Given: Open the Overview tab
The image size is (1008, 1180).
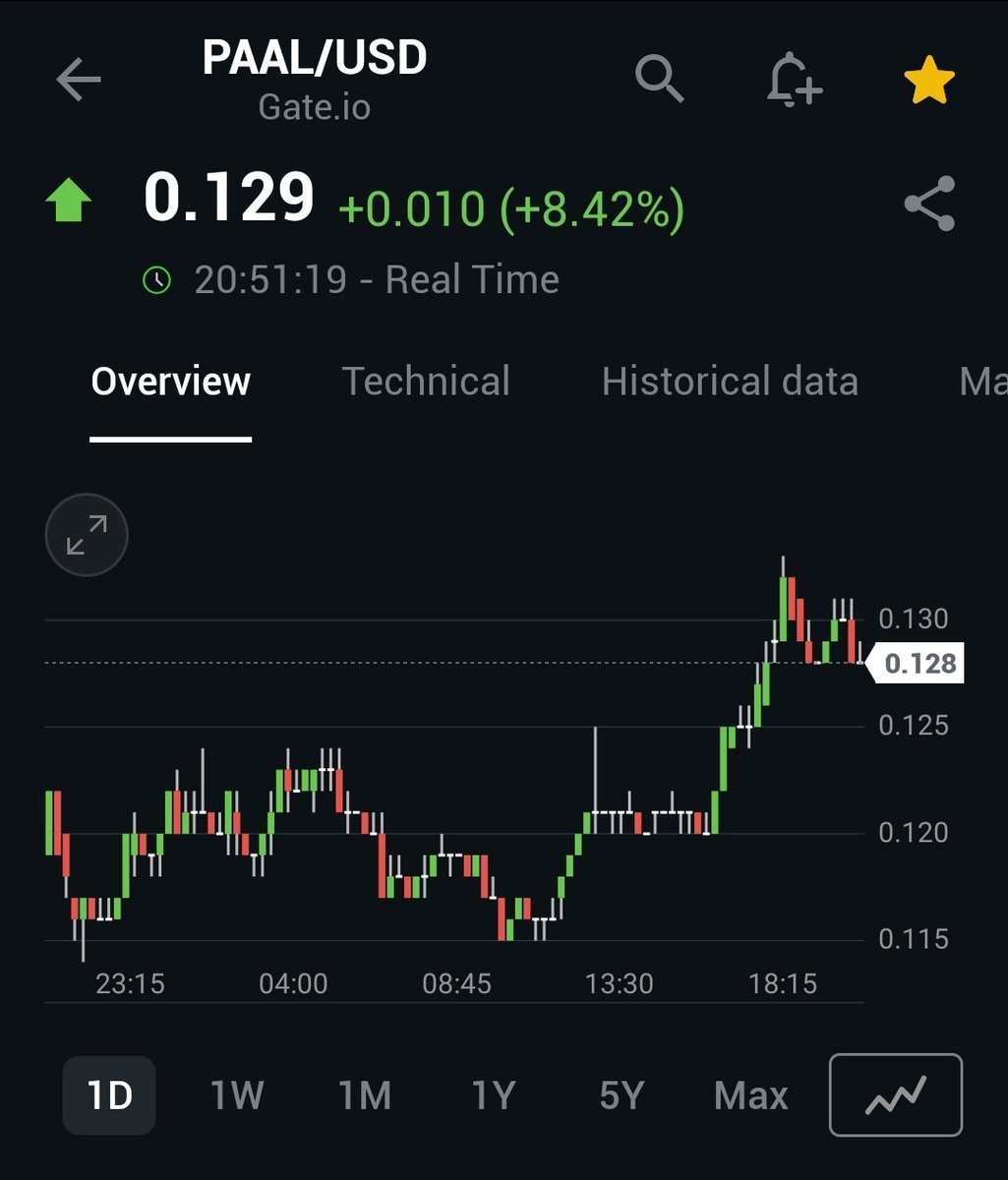Looking at the screenshot, I should coord(171,382).
